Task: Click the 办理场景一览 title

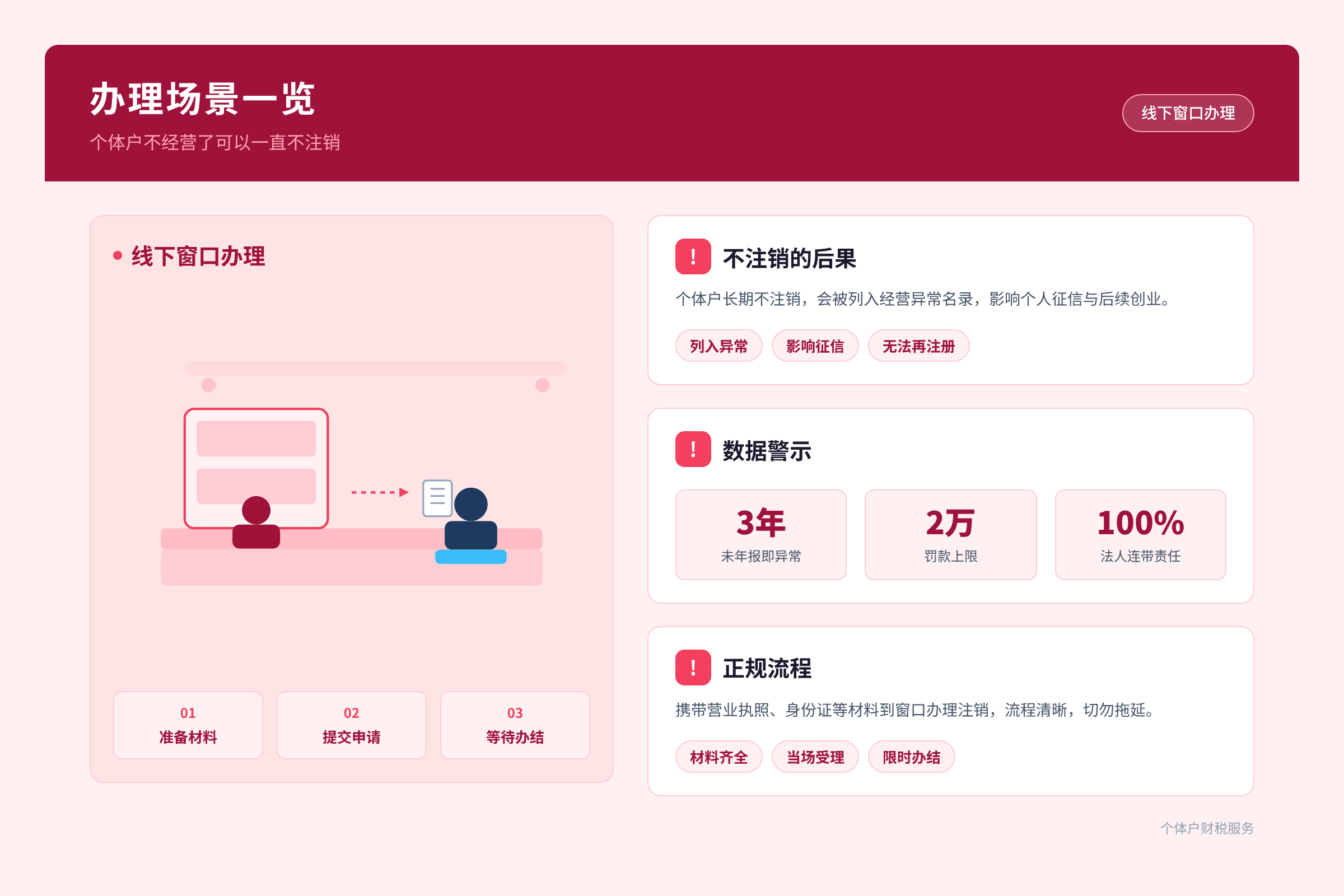Action: coord(202,99)
